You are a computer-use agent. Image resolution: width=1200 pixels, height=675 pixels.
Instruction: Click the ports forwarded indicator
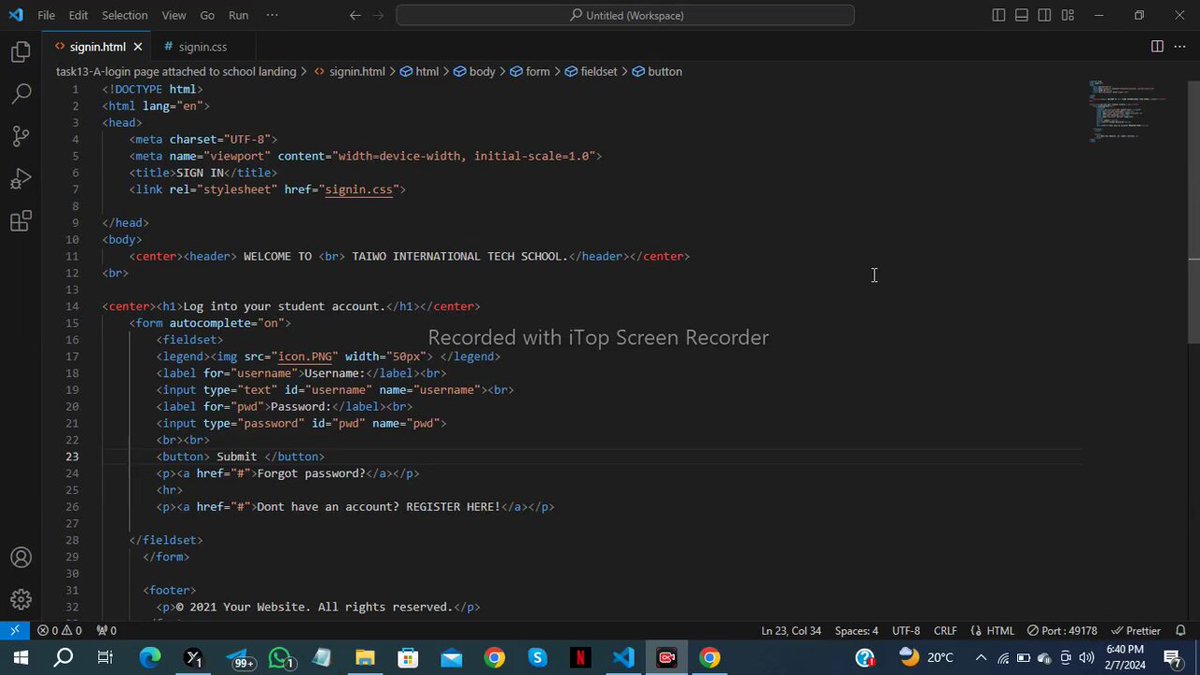pos(106,631)
